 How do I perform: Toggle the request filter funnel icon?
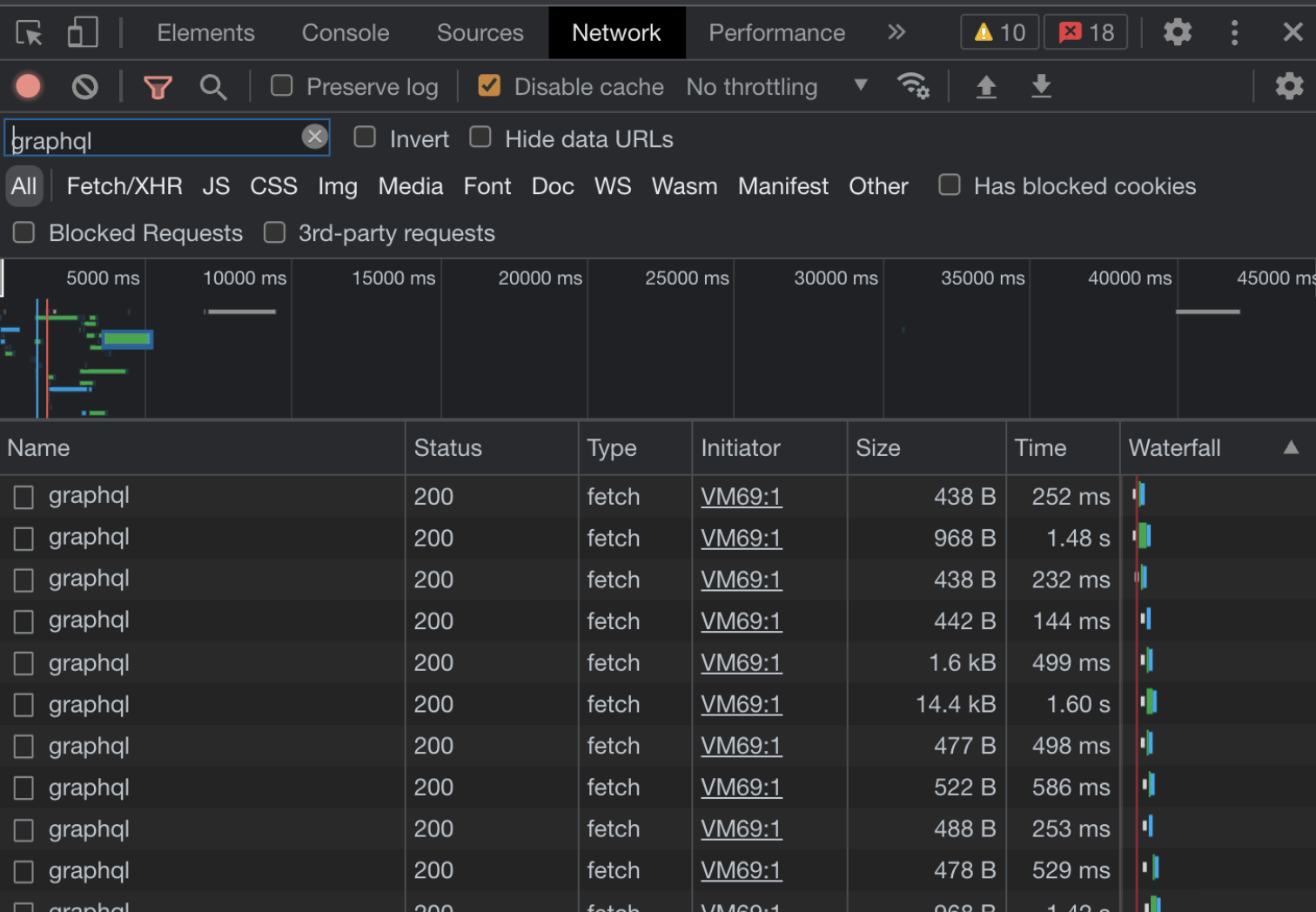tap(158, 87)
